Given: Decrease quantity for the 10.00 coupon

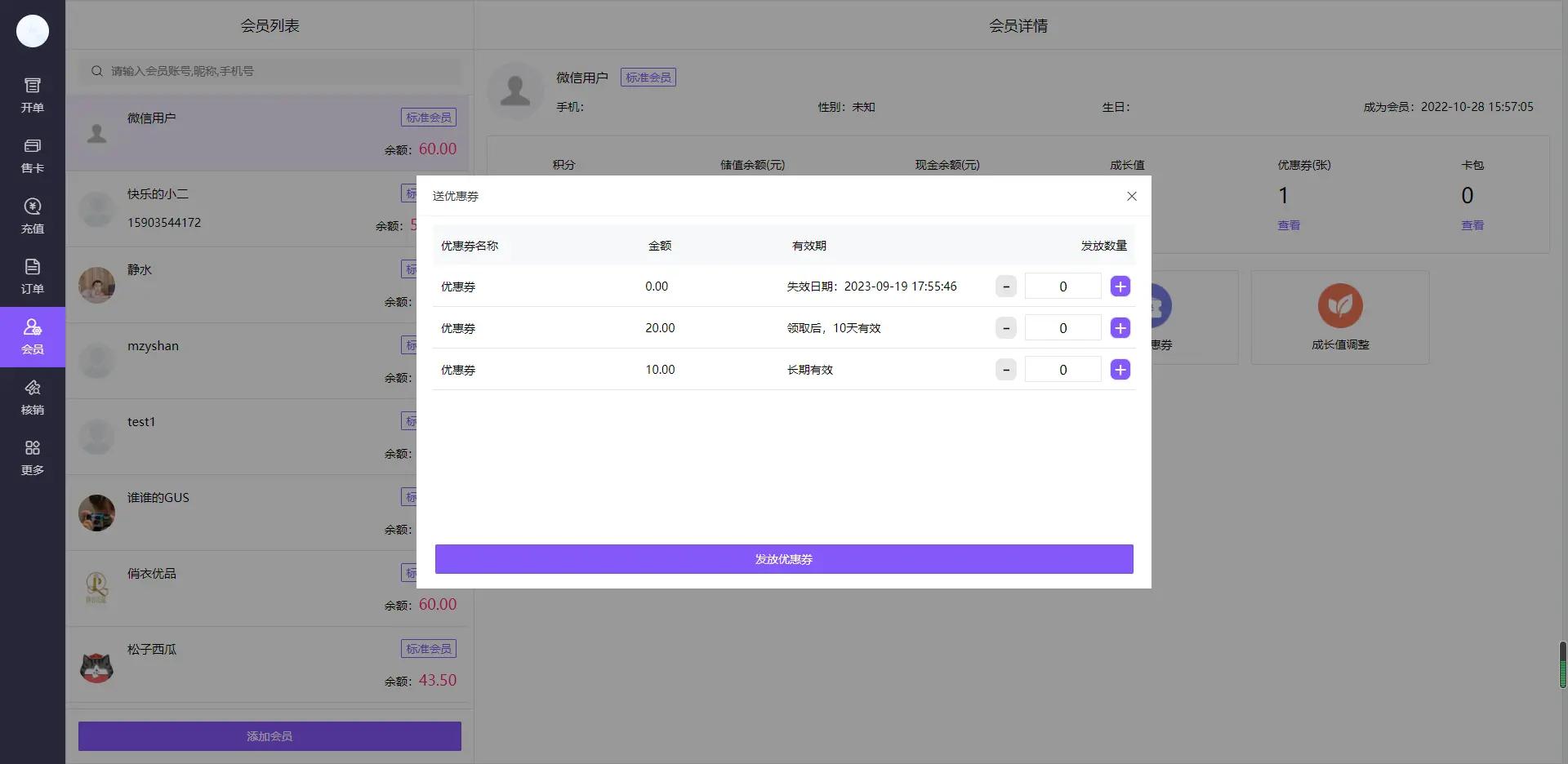Looking at the screenshot, I should click(1005, 370).
